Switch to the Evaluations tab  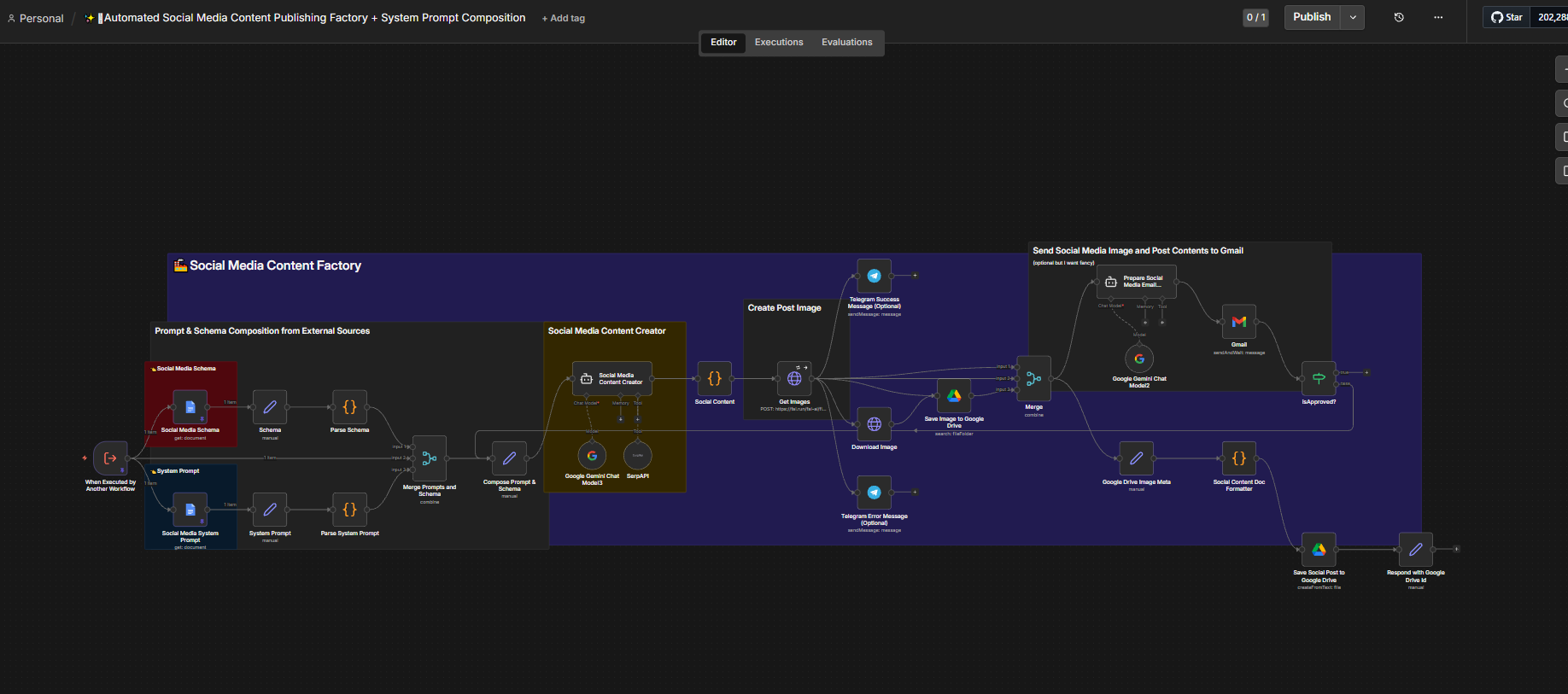[847, 43]
